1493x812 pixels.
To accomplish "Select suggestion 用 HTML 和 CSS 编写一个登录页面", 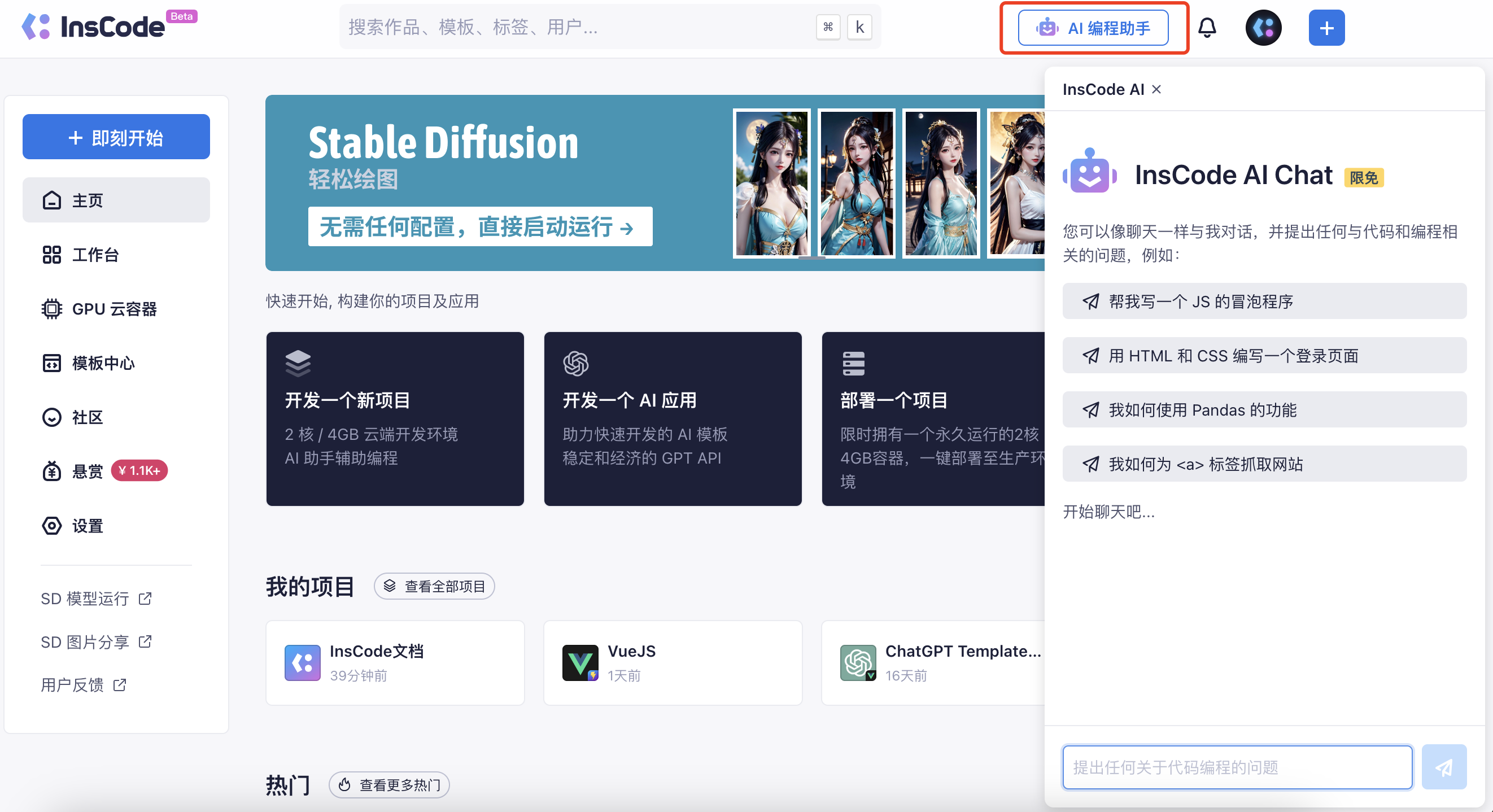I will coord(1264,355).
